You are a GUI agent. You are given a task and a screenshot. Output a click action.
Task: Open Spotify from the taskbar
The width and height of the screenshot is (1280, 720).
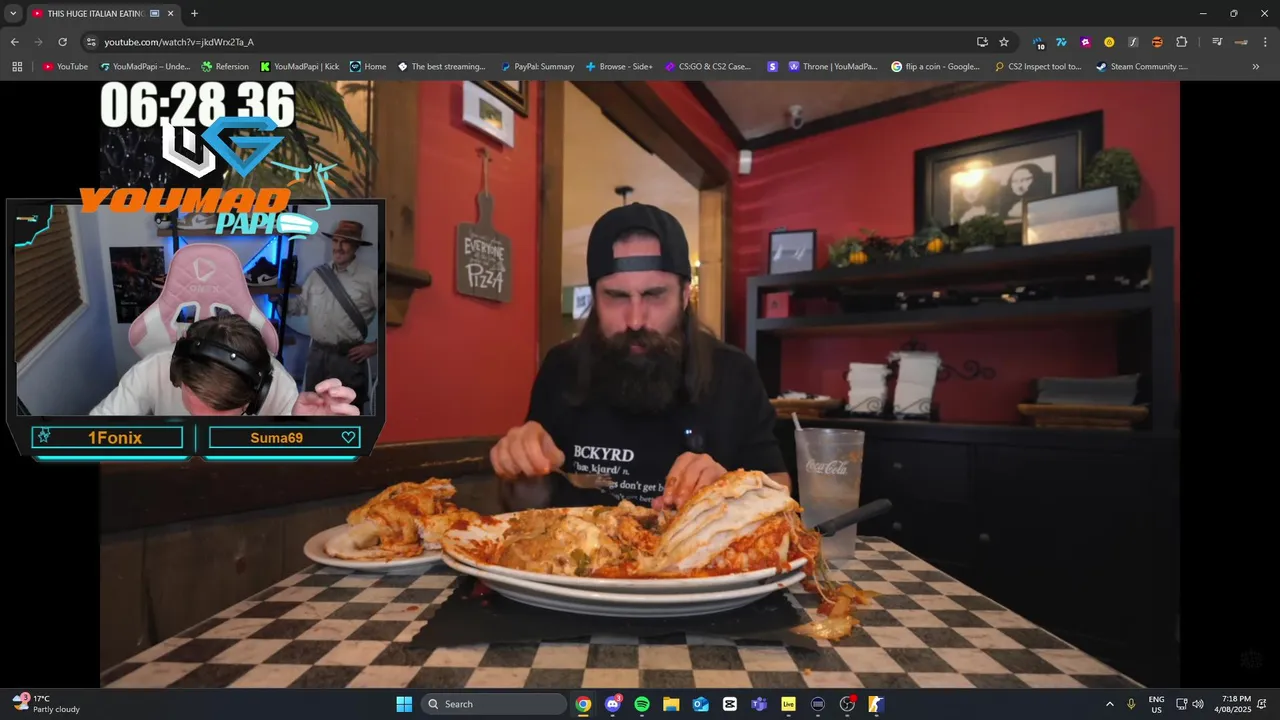point(642,704)
